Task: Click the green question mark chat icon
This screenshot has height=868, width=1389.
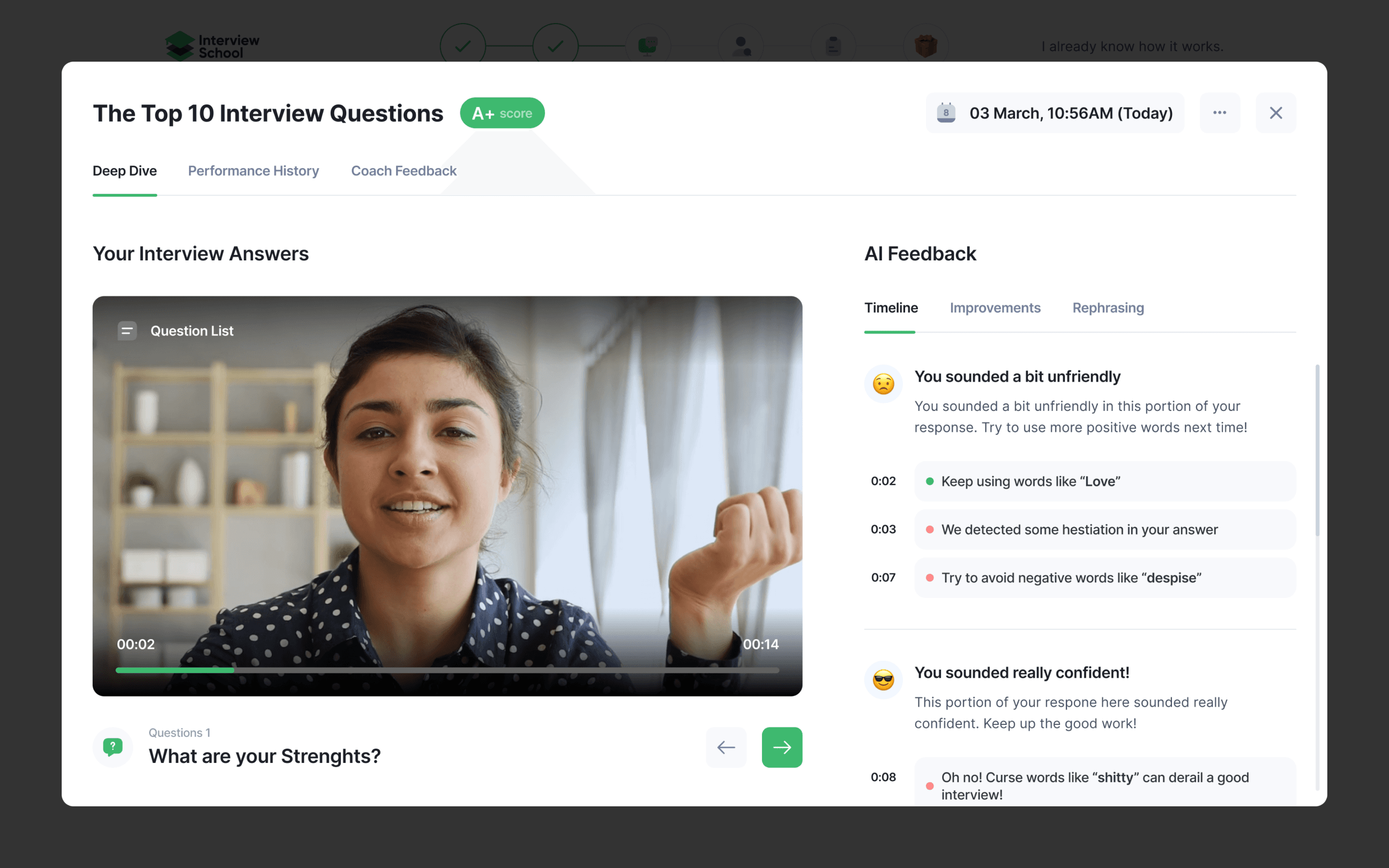Action: coord(113,747)
